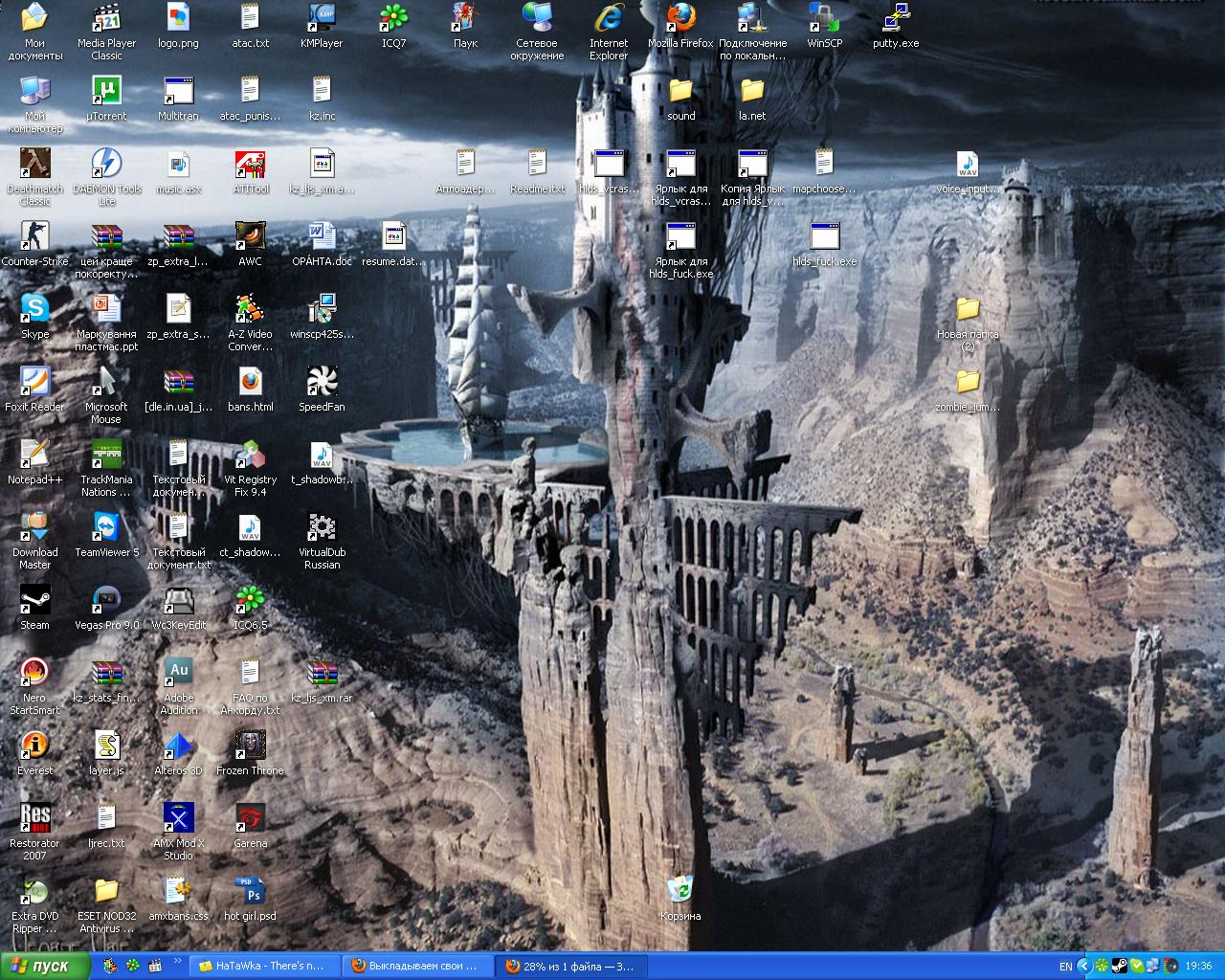
Task: Select the Media Player Classic desktop icon
Action: [106, 32]
